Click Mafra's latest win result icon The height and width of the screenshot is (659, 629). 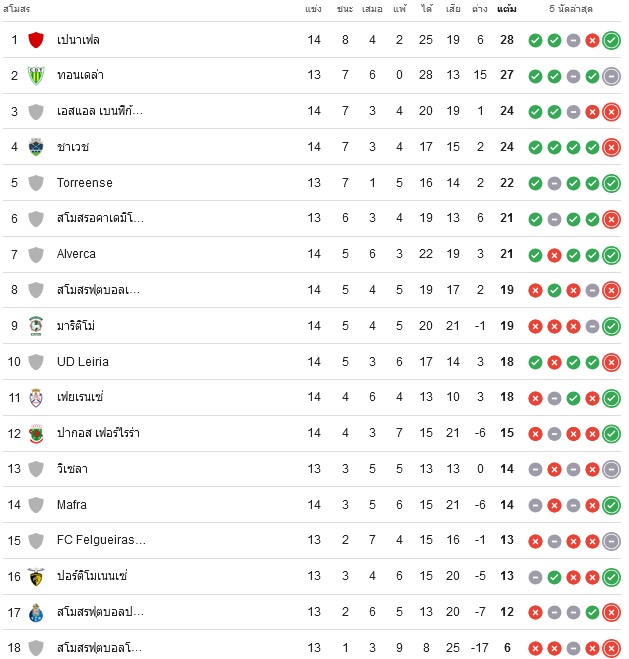click(611, 505)
